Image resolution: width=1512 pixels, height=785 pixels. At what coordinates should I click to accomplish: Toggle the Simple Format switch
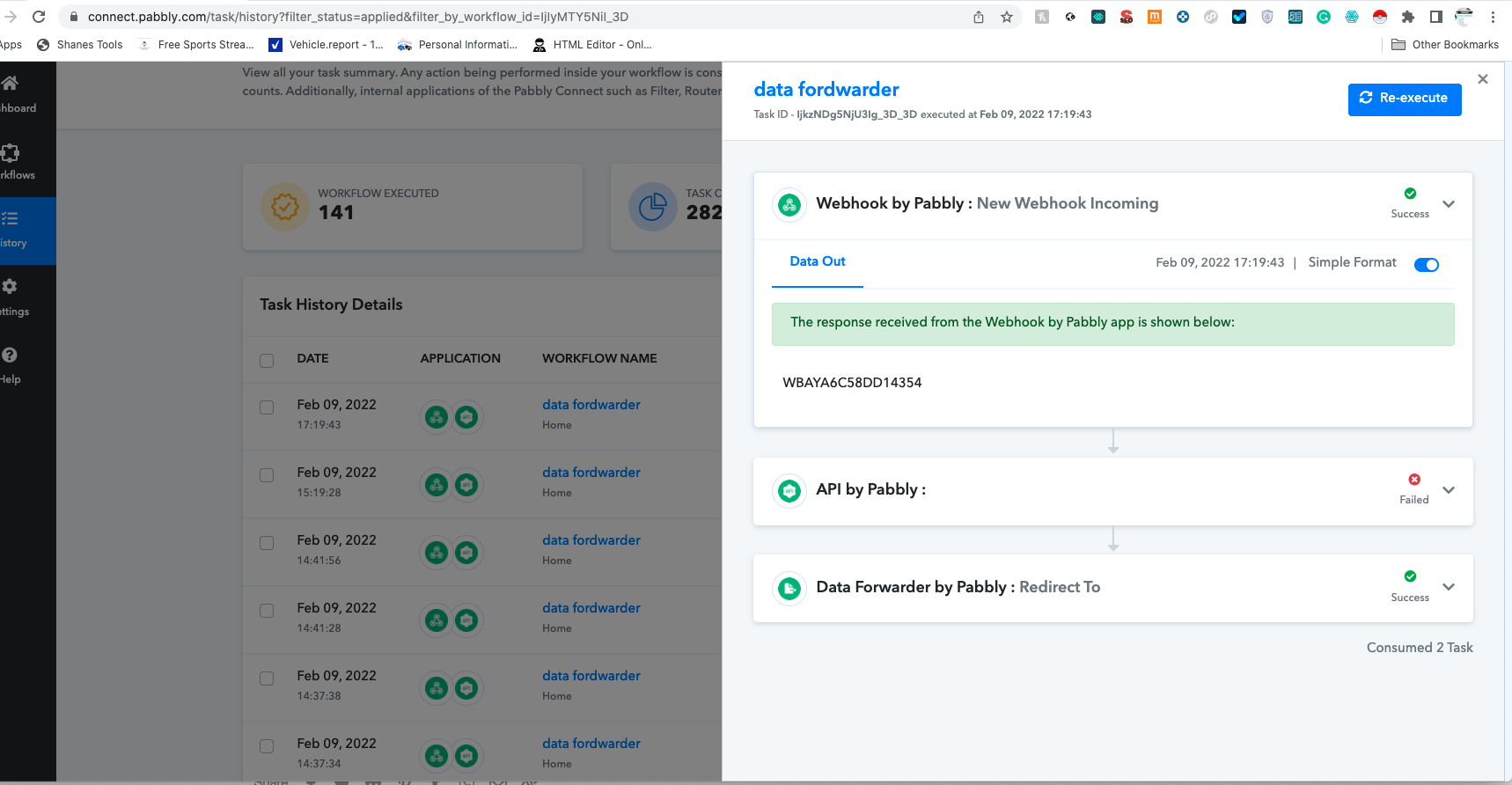pyautogui.click(x=1427, y=264)
